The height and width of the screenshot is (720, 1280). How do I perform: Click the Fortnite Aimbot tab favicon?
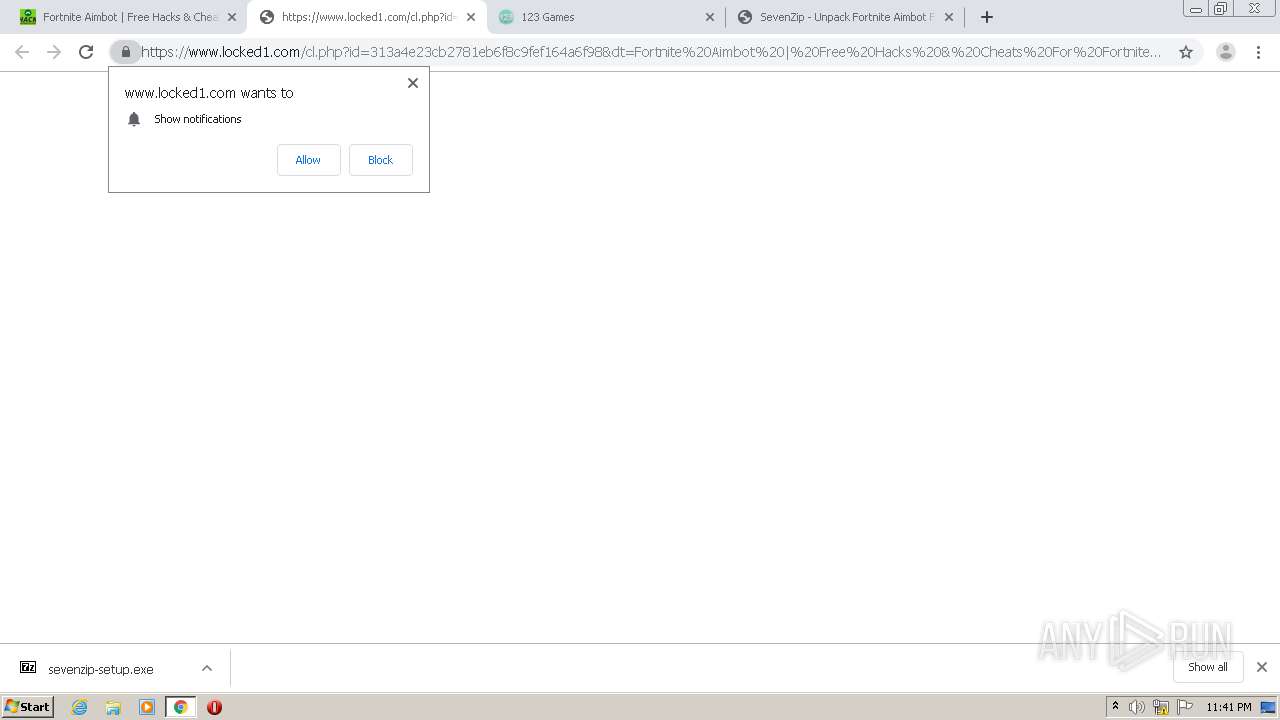(28, 17)
